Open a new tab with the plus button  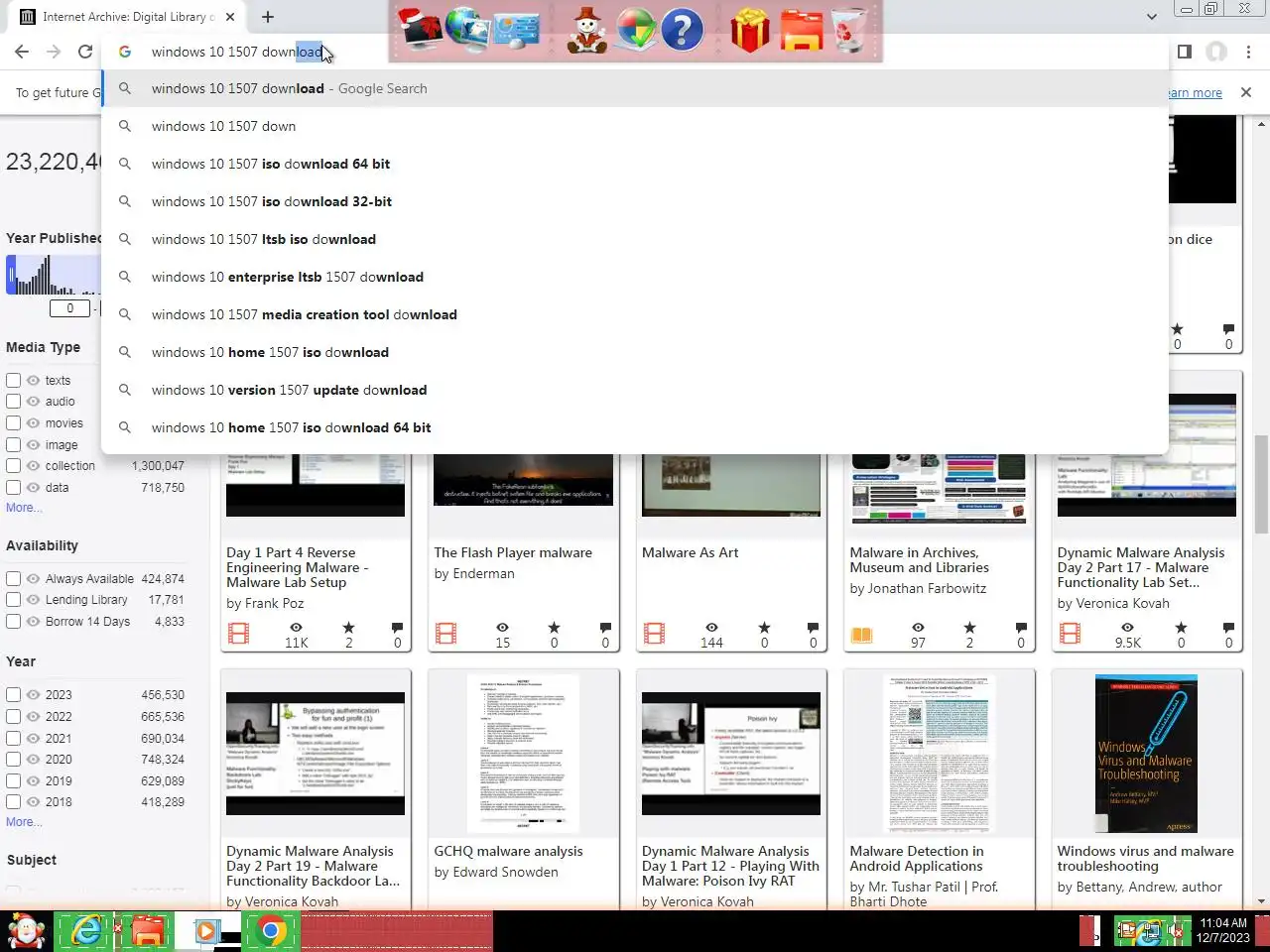click(268, 17)
